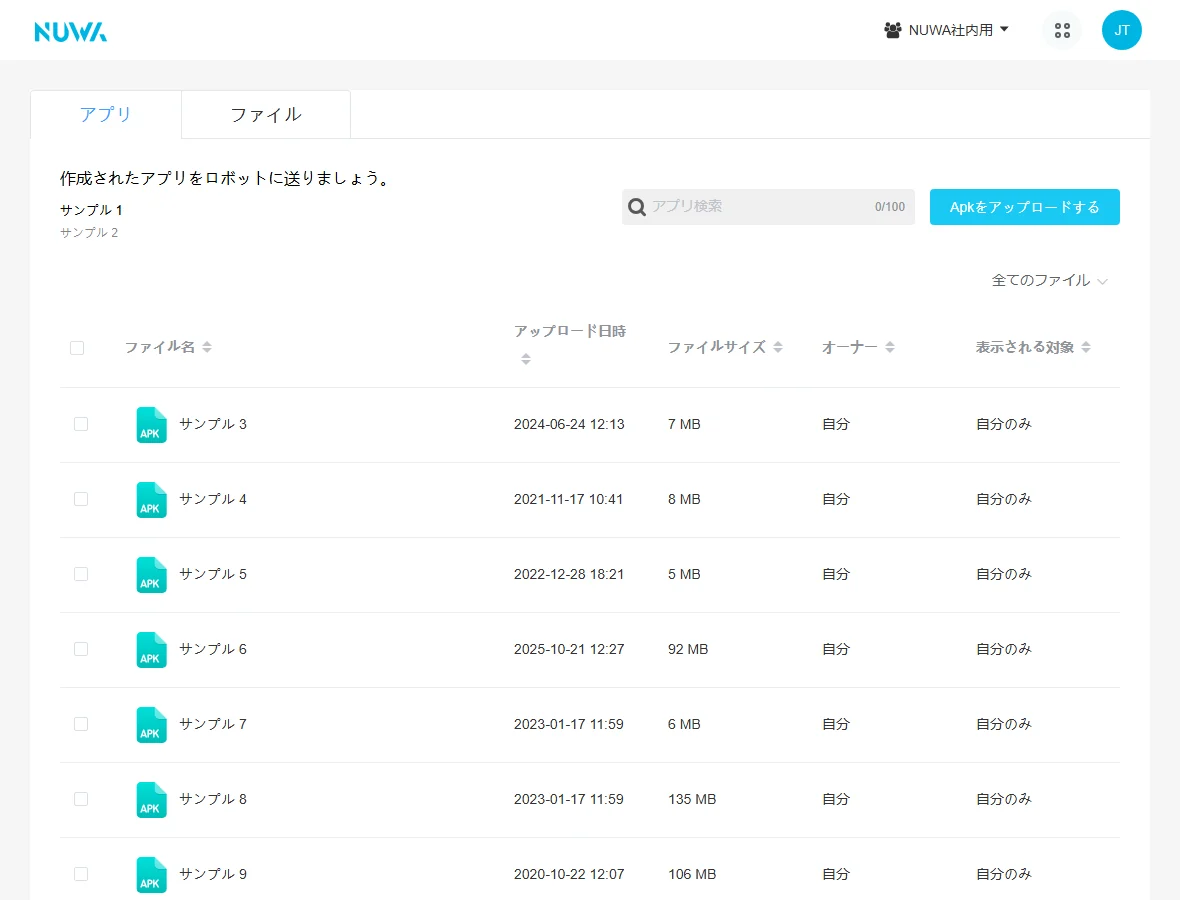
Task: Click file name サンプル 9
Action: (x=213, y=874)
